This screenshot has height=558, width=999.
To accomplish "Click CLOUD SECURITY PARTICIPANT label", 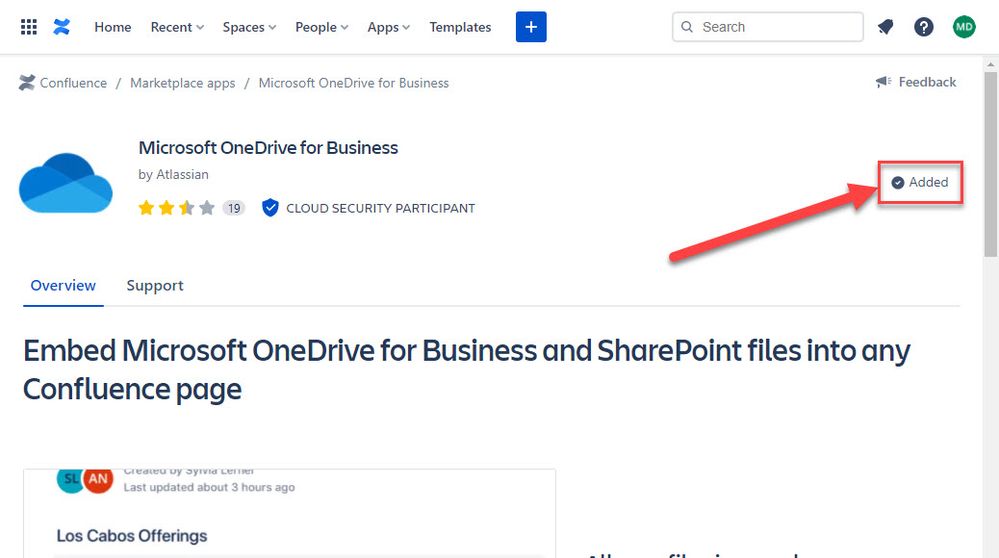I will 380,208.
